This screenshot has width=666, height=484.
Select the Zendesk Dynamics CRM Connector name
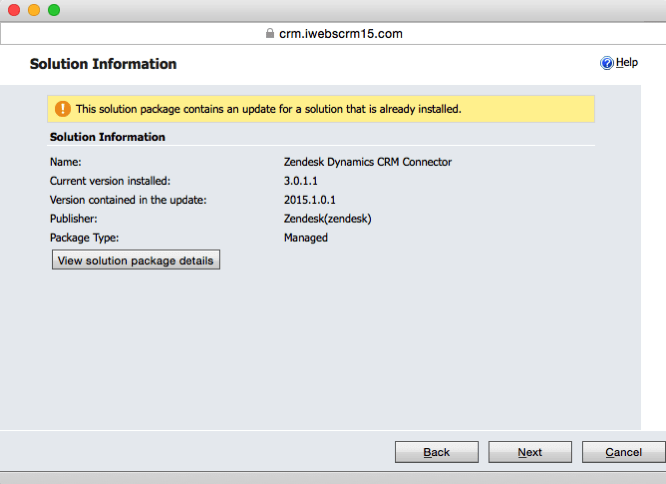367,162
